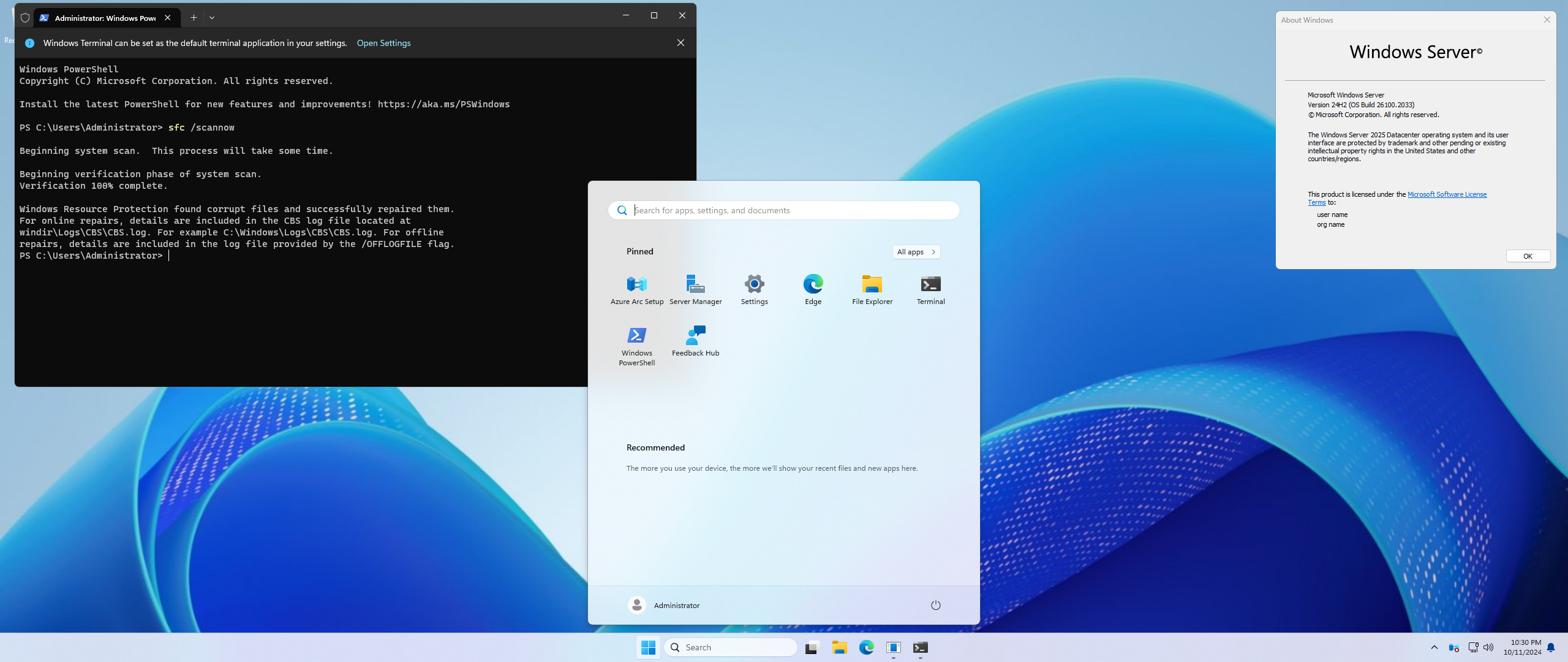Screen dimensions: 1568x662
Task: Click the network icon in the system tray
Action: click(1473, 647)
